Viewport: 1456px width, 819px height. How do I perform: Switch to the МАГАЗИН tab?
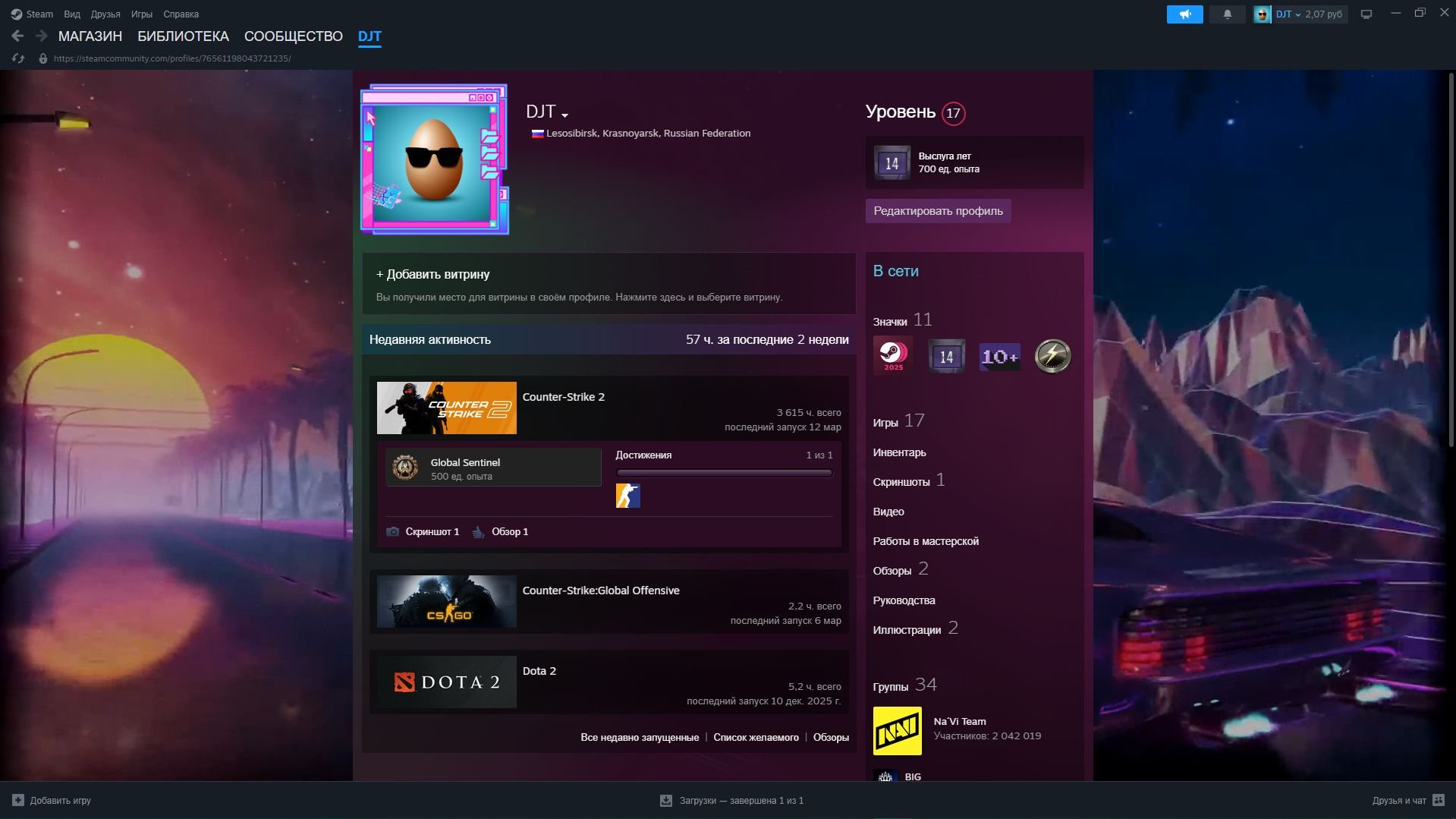click(90, 36)
